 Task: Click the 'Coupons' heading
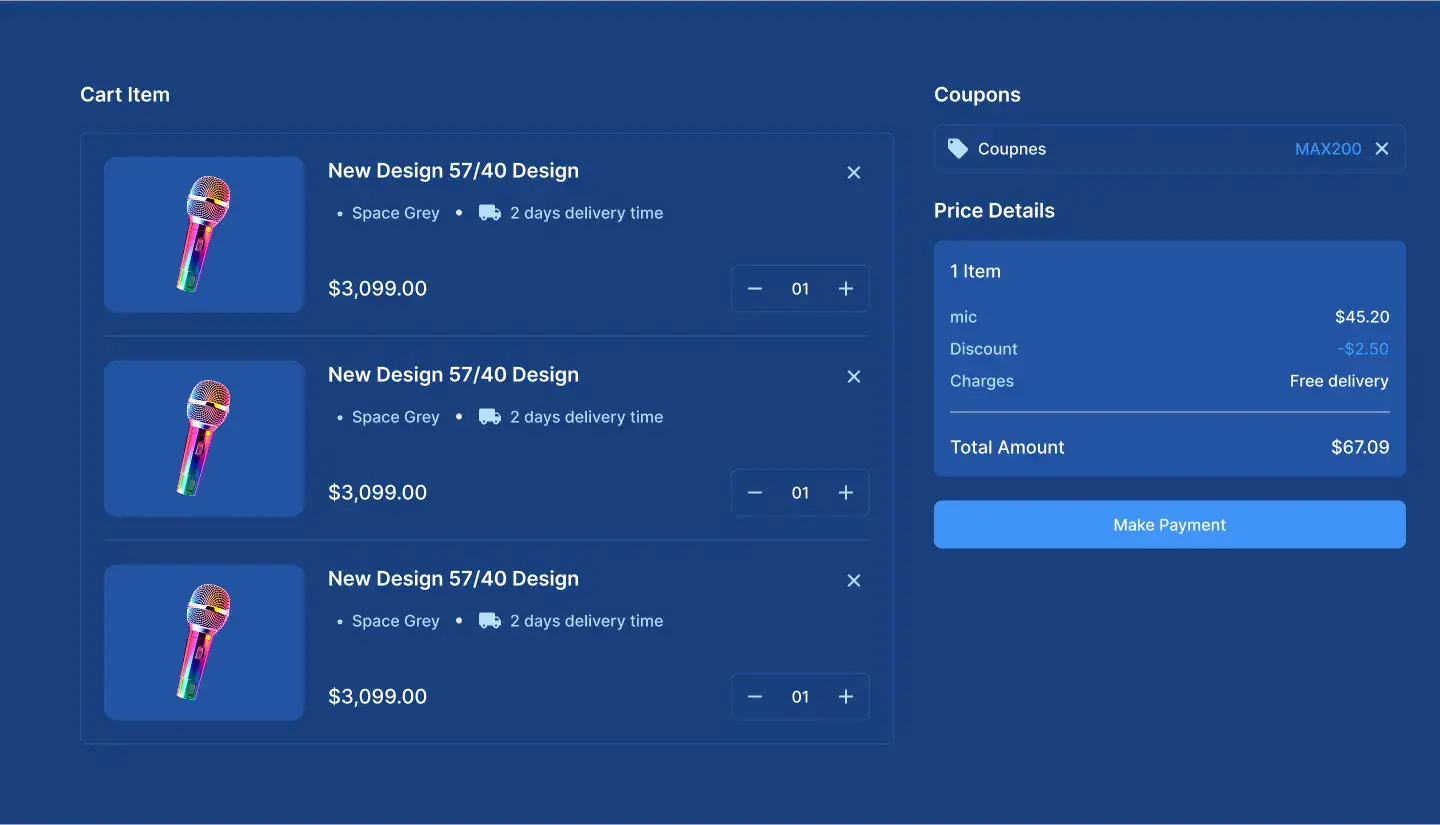[977, 95]
